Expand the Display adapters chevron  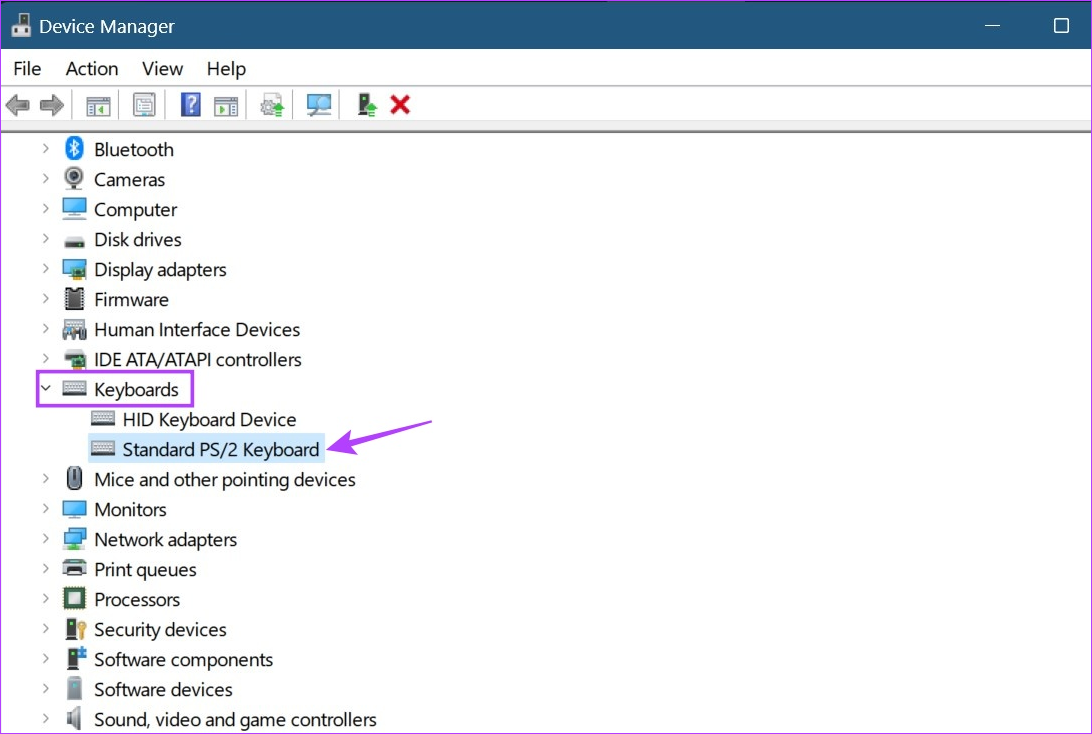[46, 268]
